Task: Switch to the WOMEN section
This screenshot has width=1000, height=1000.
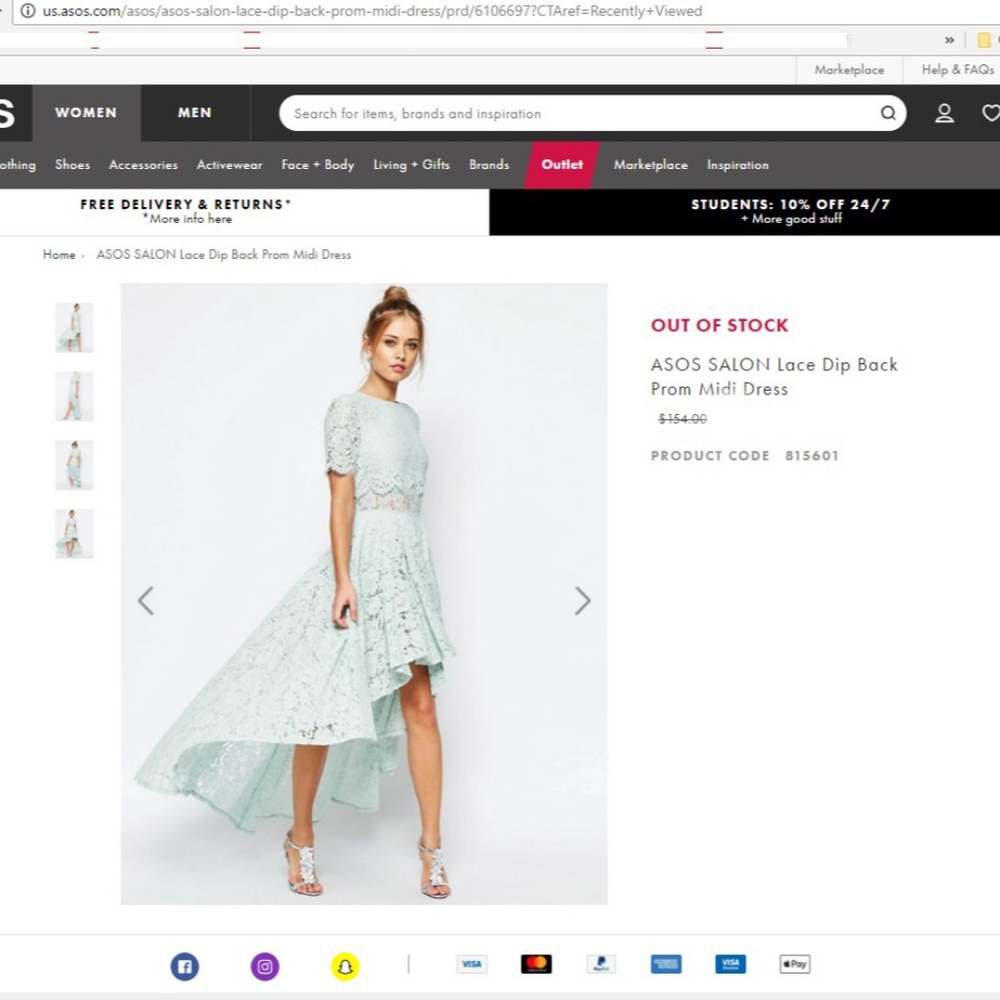Action: (x=86, y=113)
